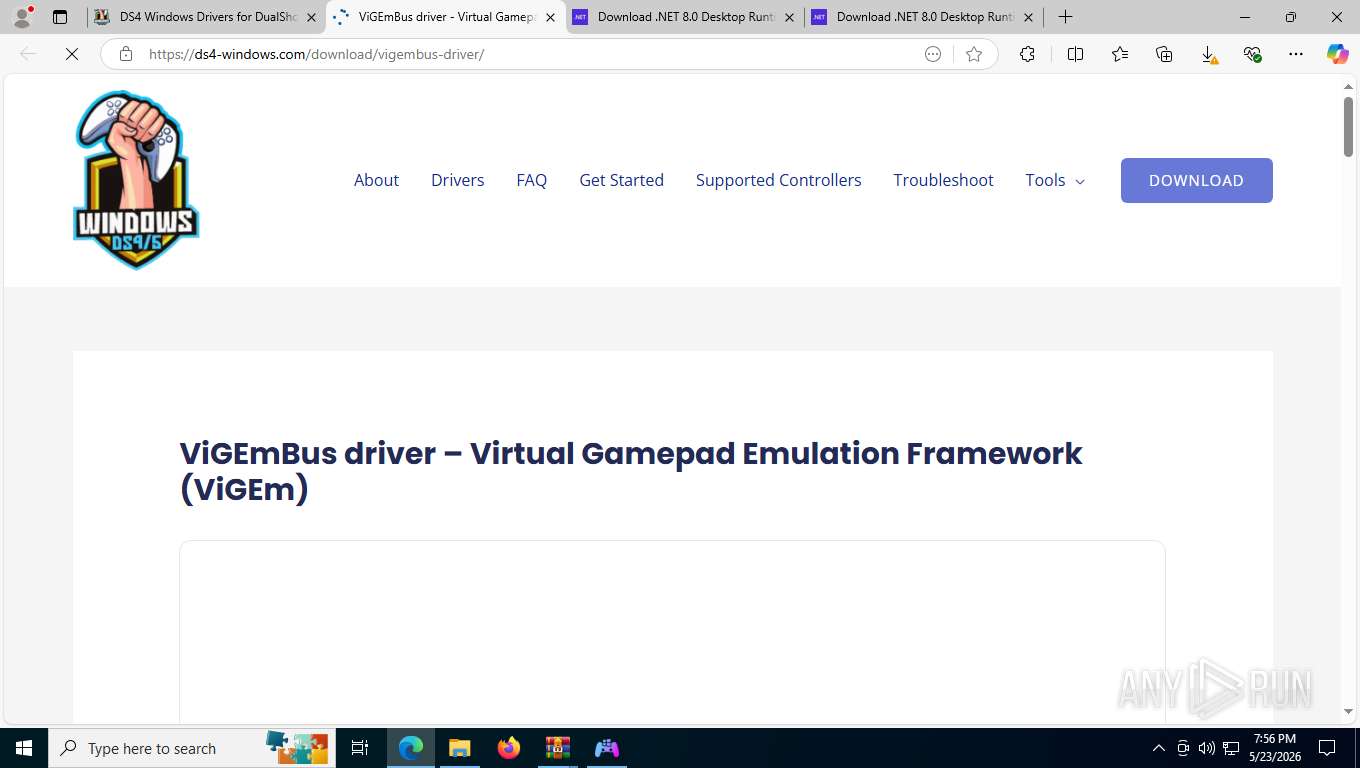Close the first .NET 8.0 Runtime tab
The height and width of the screenshot is (768, 1360).
pyautogui.click(x=789, y=17)
